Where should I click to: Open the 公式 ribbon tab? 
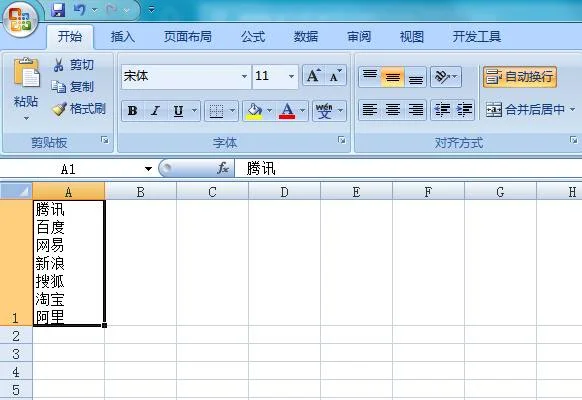pos(253,37)
